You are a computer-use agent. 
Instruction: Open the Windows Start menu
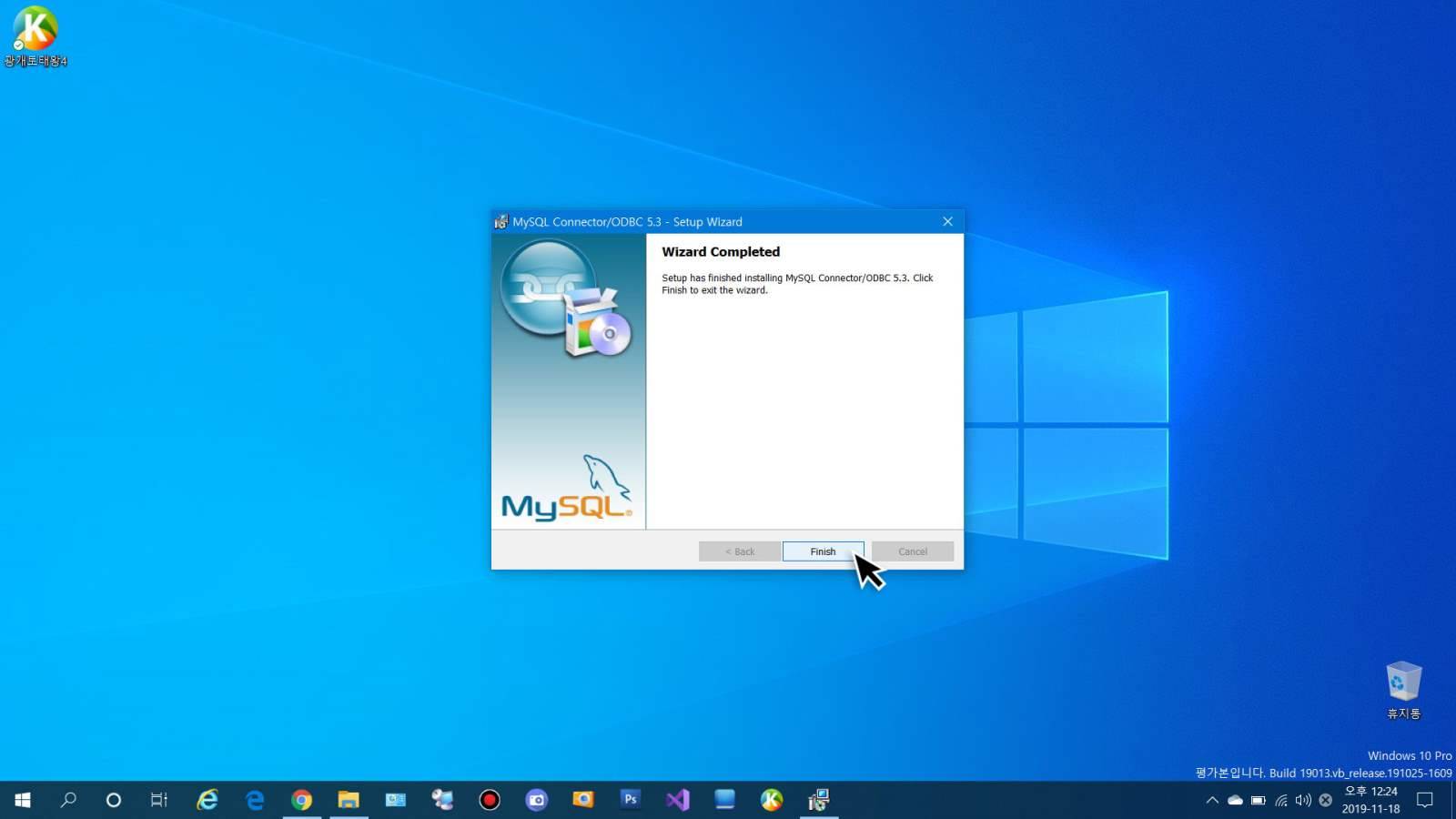click(x=23, y=800)
